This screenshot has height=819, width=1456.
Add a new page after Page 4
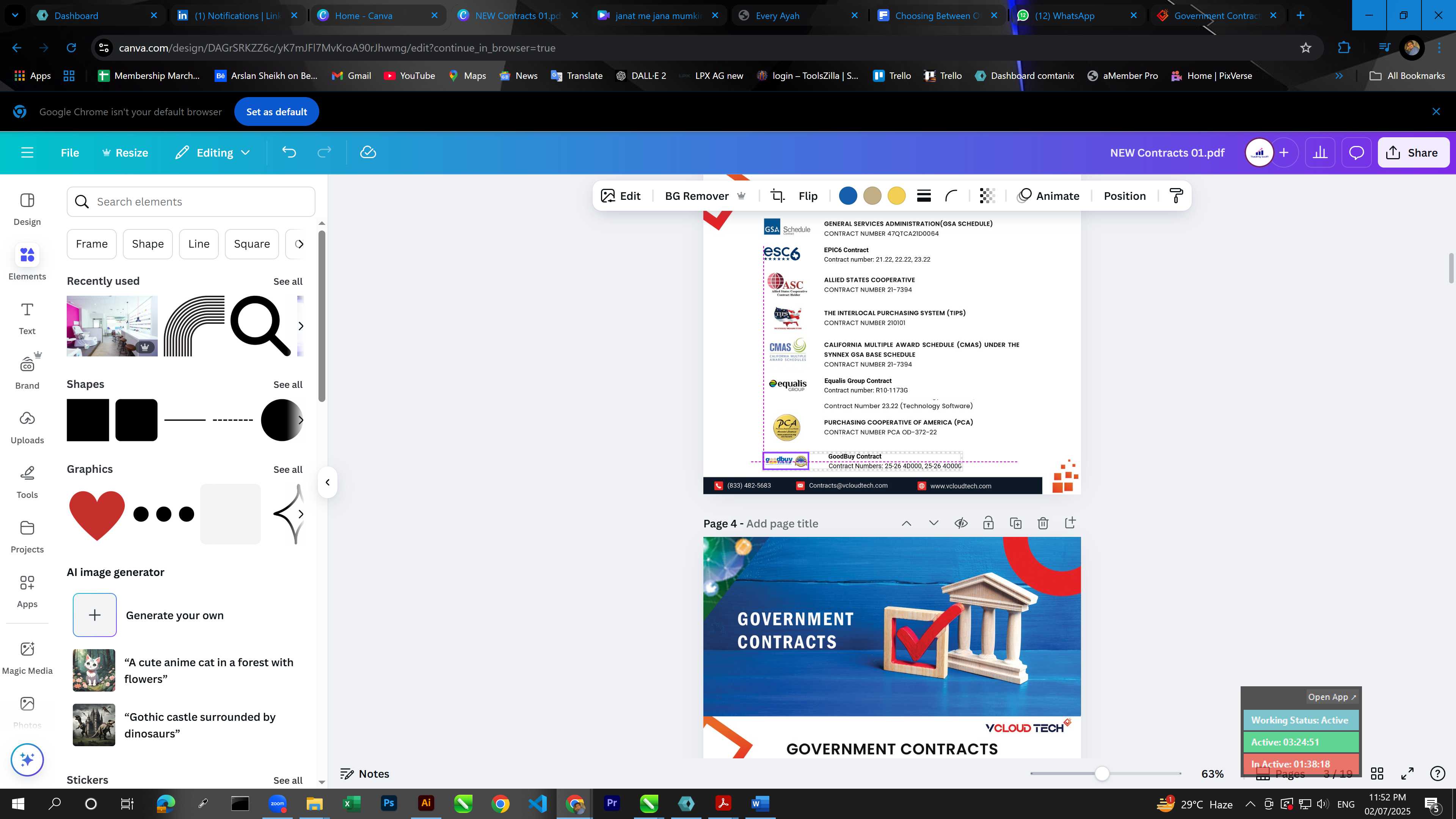point(1070,523)
